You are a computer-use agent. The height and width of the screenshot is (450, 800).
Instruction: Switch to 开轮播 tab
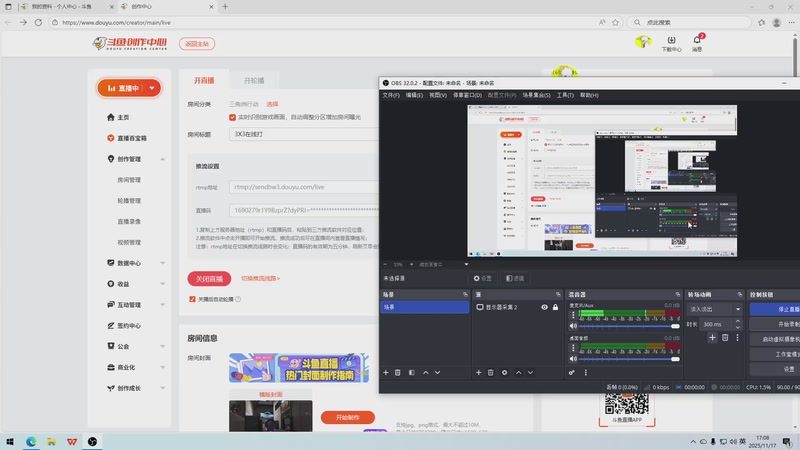click(254, 81)
